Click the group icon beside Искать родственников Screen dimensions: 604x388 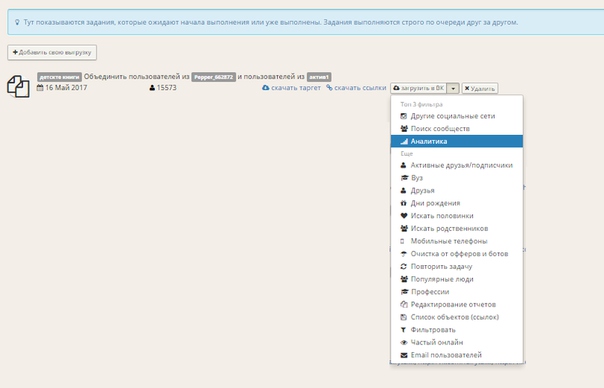click(x=404, y=228)
